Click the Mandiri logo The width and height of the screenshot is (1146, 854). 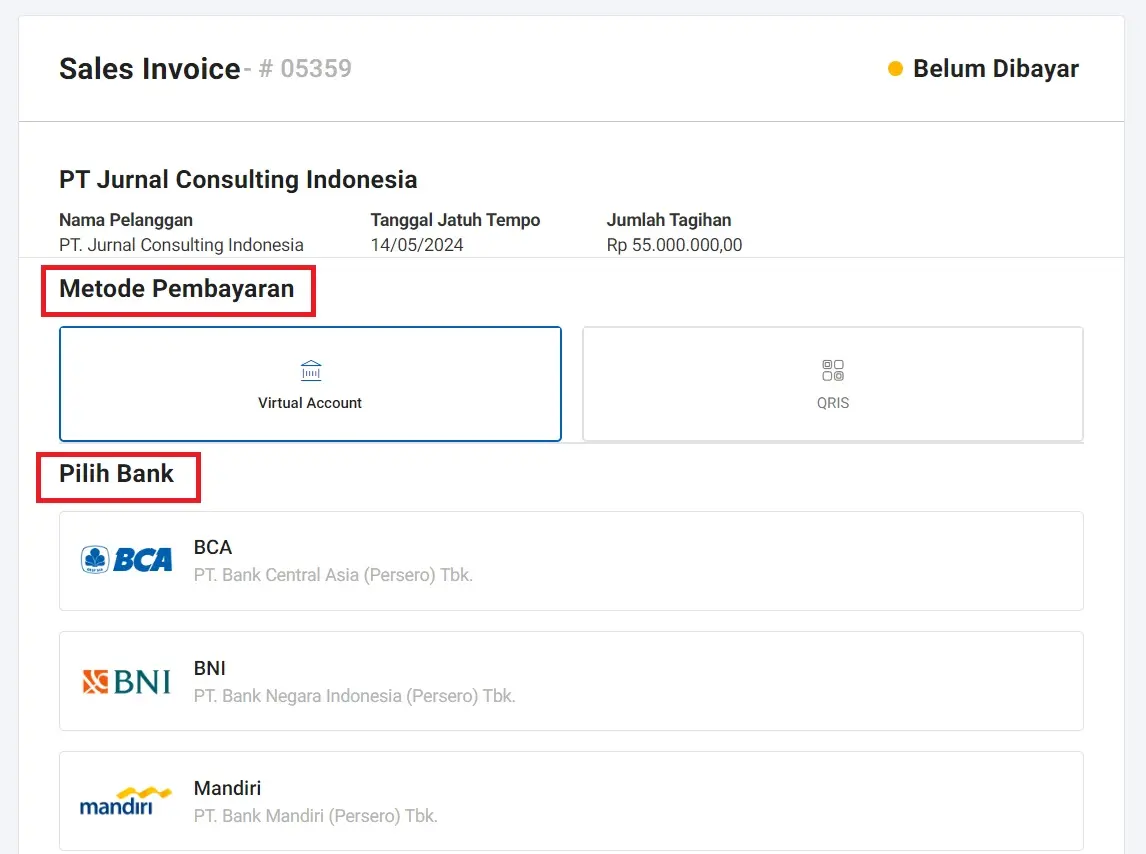click(126, 801)
